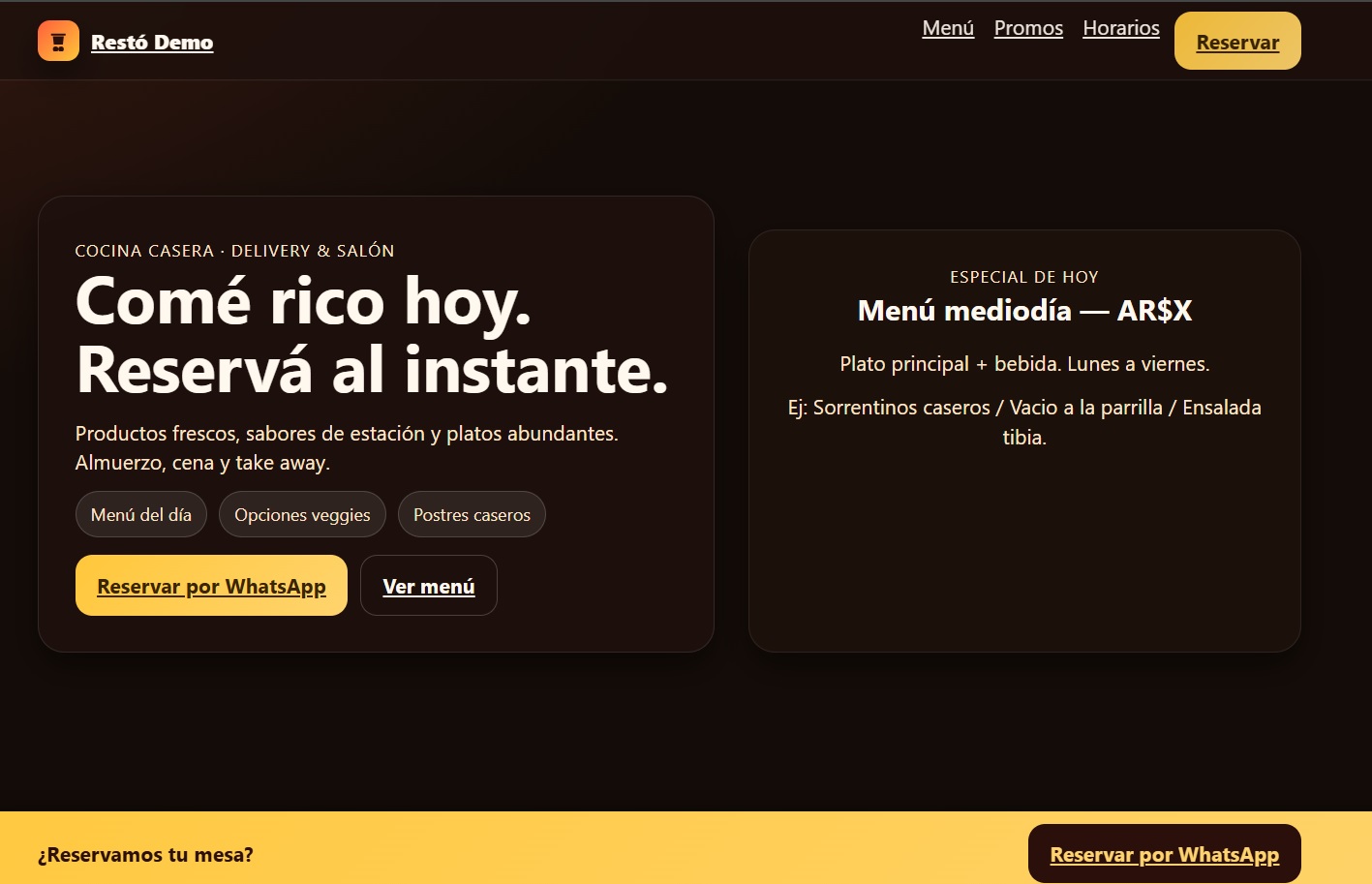
Task: Click the "Menú mediodía — AR$X" heading
Action: 1024,310
